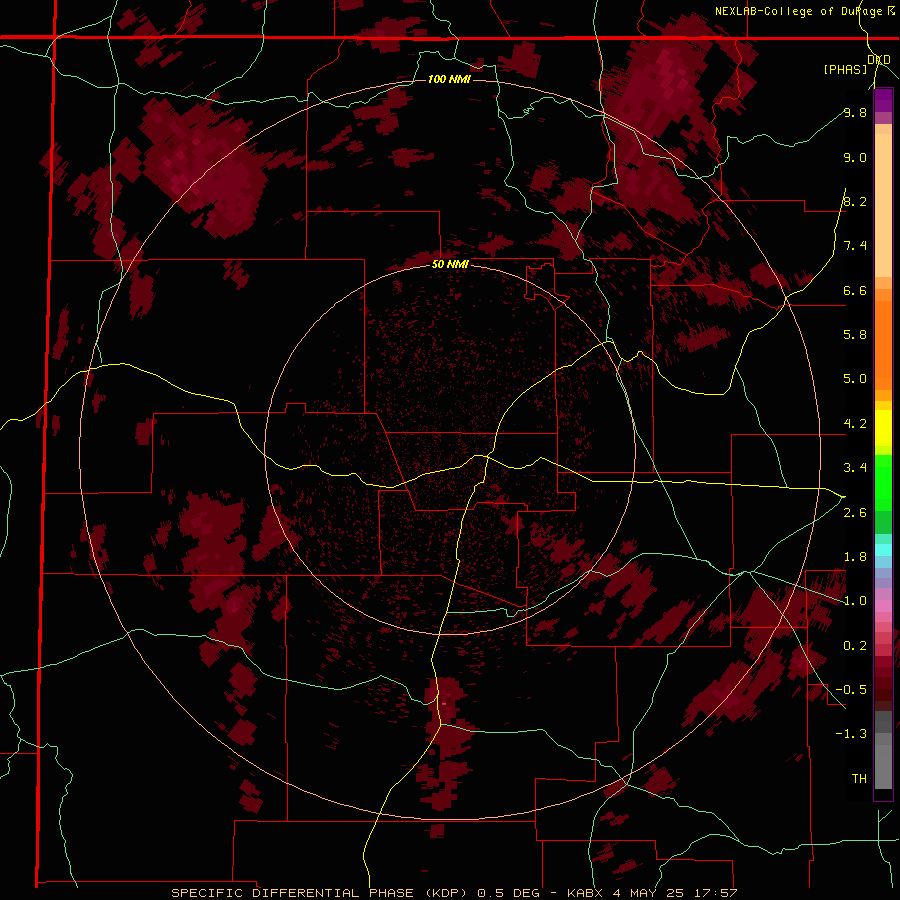The width and height of the screenshot is (900, 900).
Task: Click the 9.8 scale value
Action: pyautogui.click(x=855, y=112)
